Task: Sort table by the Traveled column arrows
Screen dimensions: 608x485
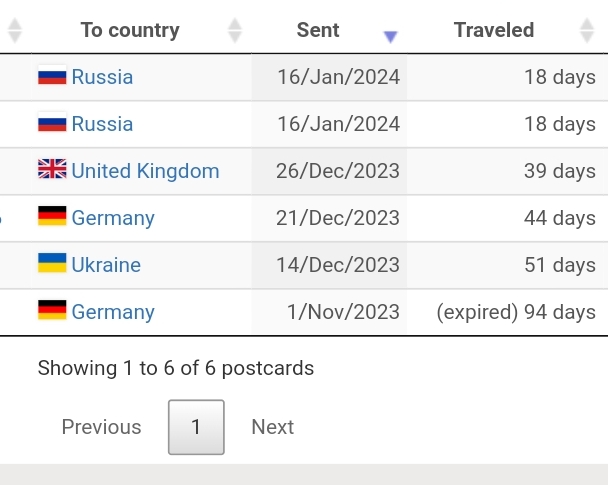Action: tap(587, 30)
